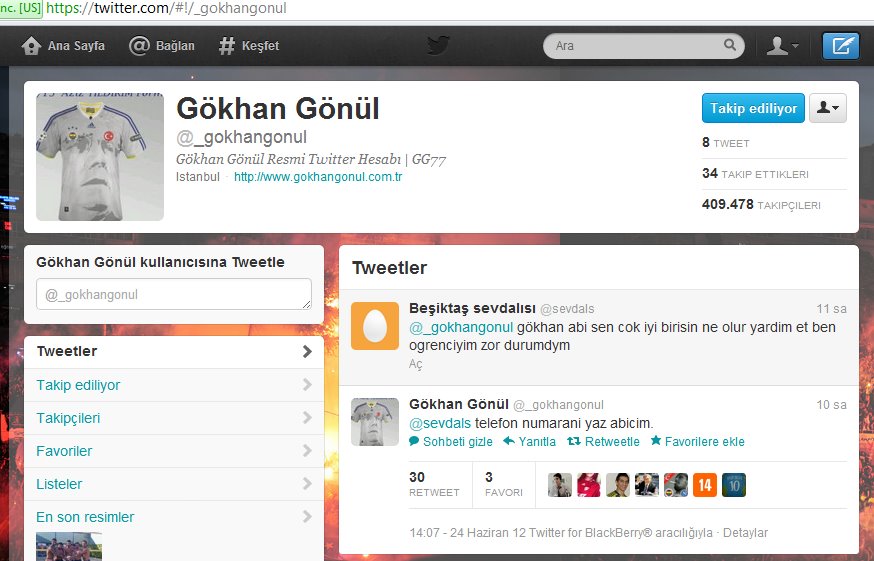874x561 pixels.
Task: Select Listeler in the sidebar
Action: [x=174, y=483]
